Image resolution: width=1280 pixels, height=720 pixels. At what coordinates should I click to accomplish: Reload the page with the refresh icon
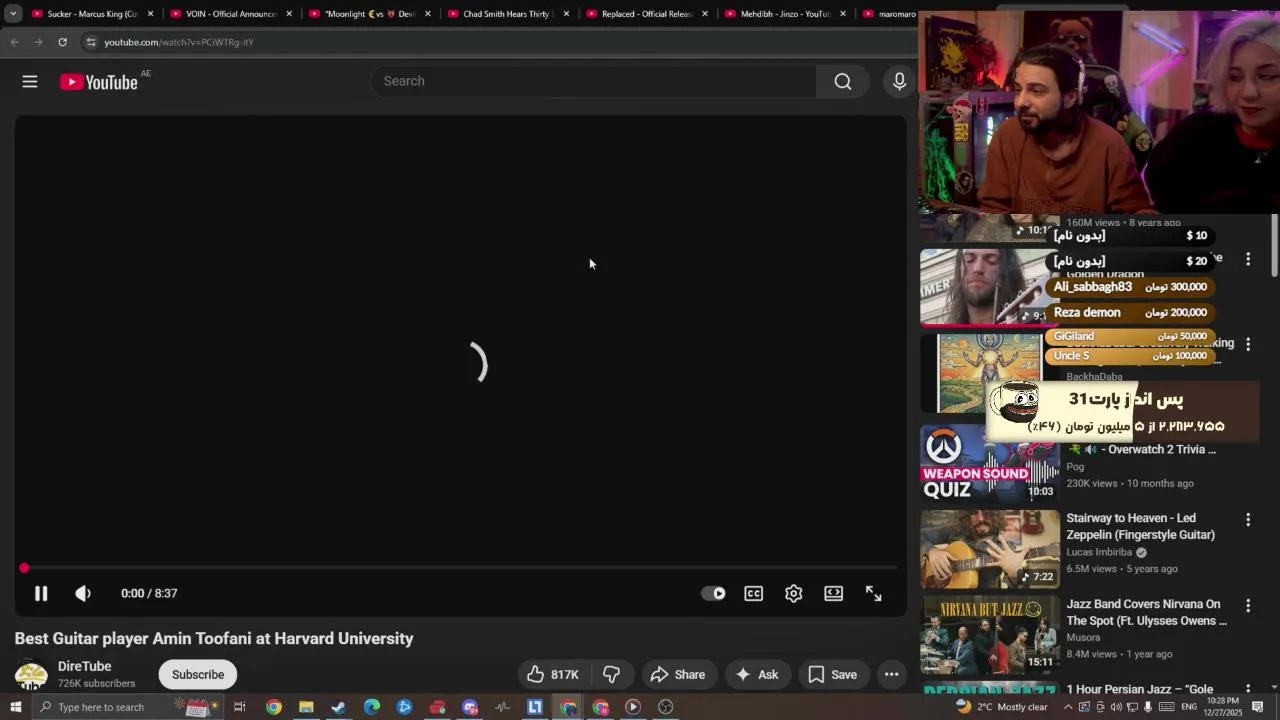(62, 42)
